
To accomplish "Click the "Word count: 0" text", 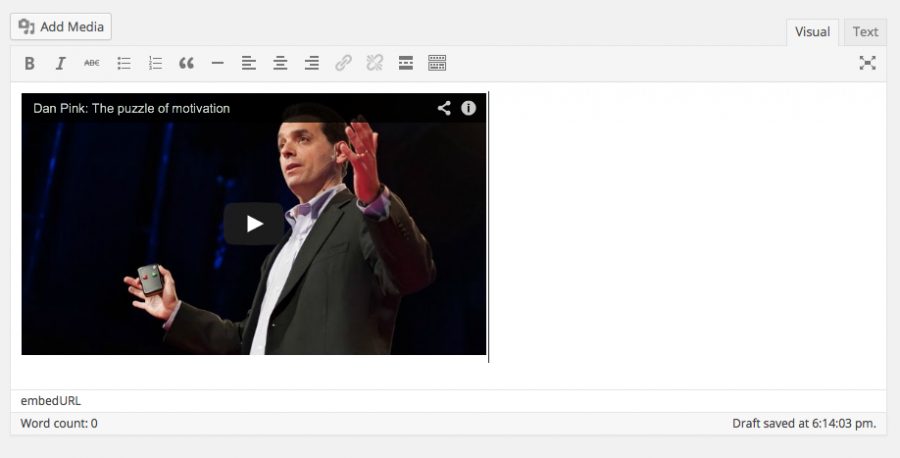I will click(x=59, y=424).
